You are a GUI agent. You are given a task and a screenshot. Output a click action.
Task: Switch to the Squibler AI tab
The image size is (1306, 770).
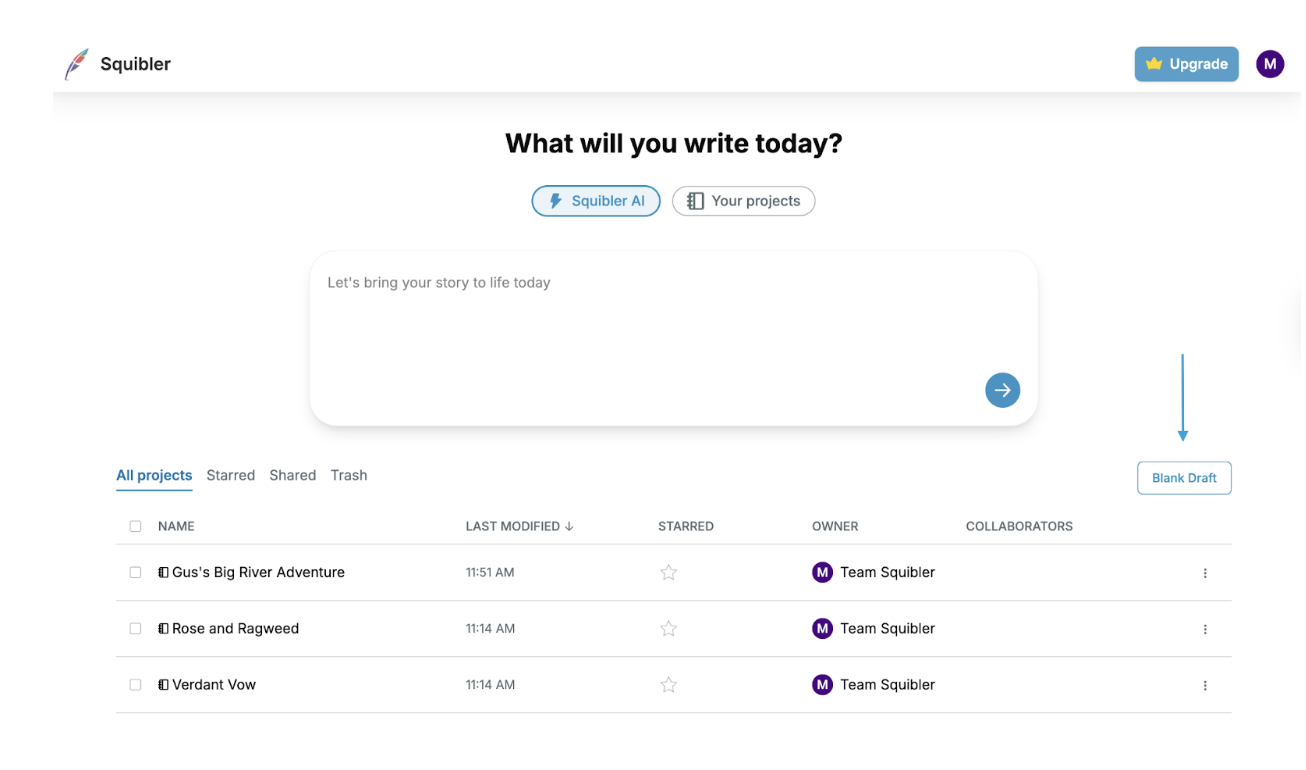pyautogui.click(x=596, y=201)
